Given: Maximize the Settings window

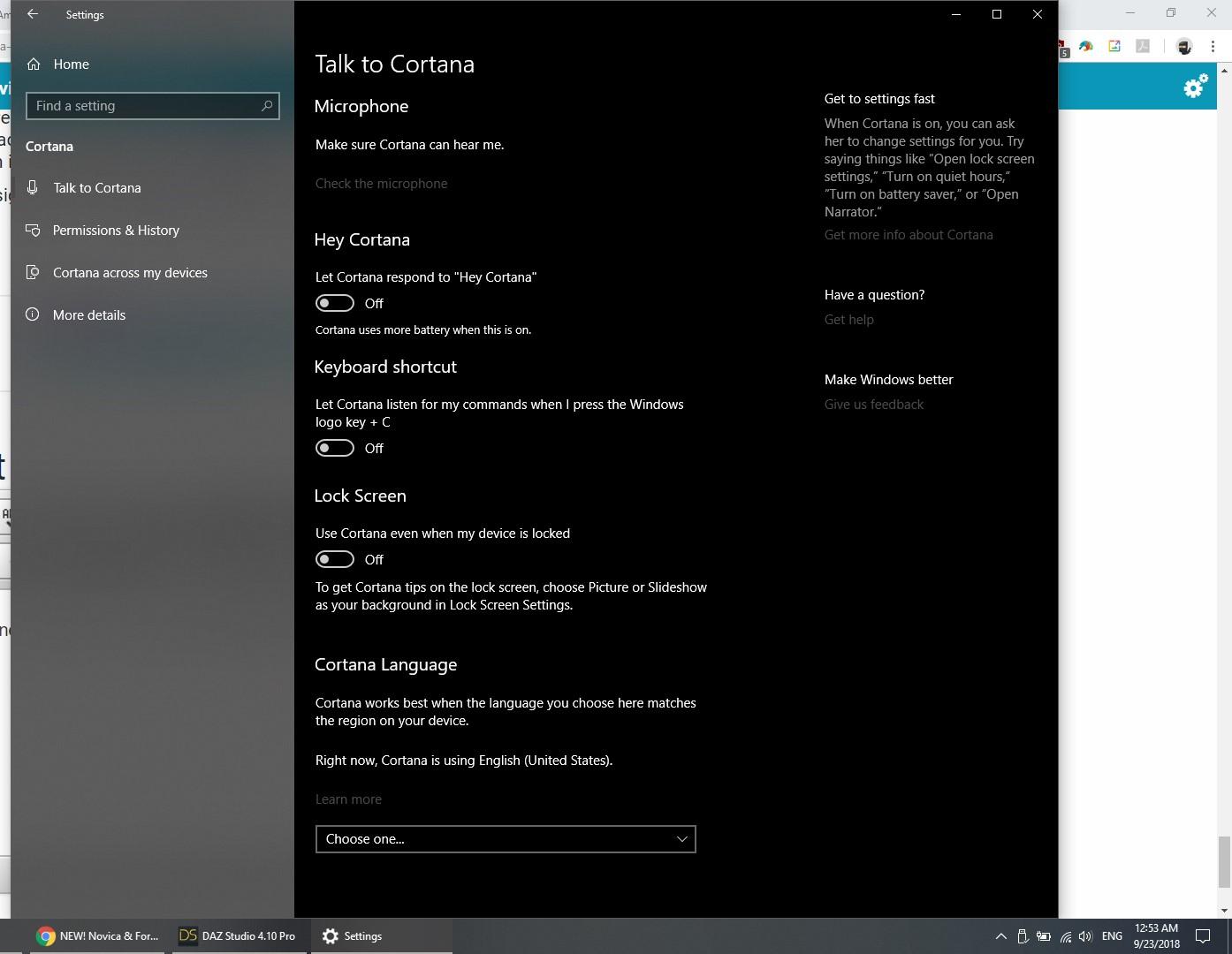Looking at the screenshot, I should tap(997, 14).
